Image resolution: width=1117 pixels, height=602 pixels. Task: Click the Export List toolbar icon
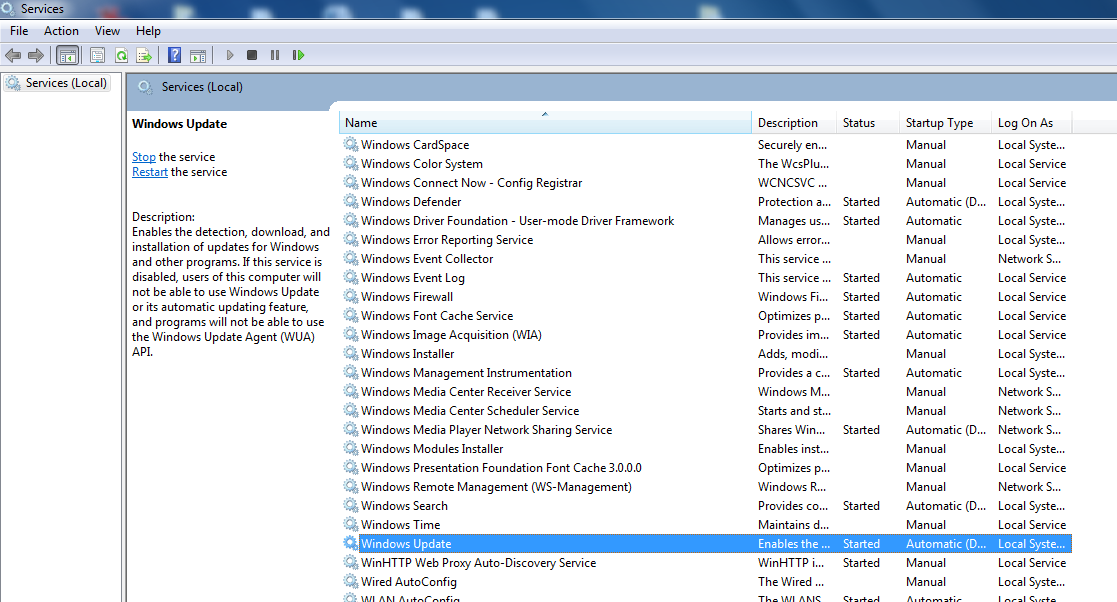(x=144, y=55)
